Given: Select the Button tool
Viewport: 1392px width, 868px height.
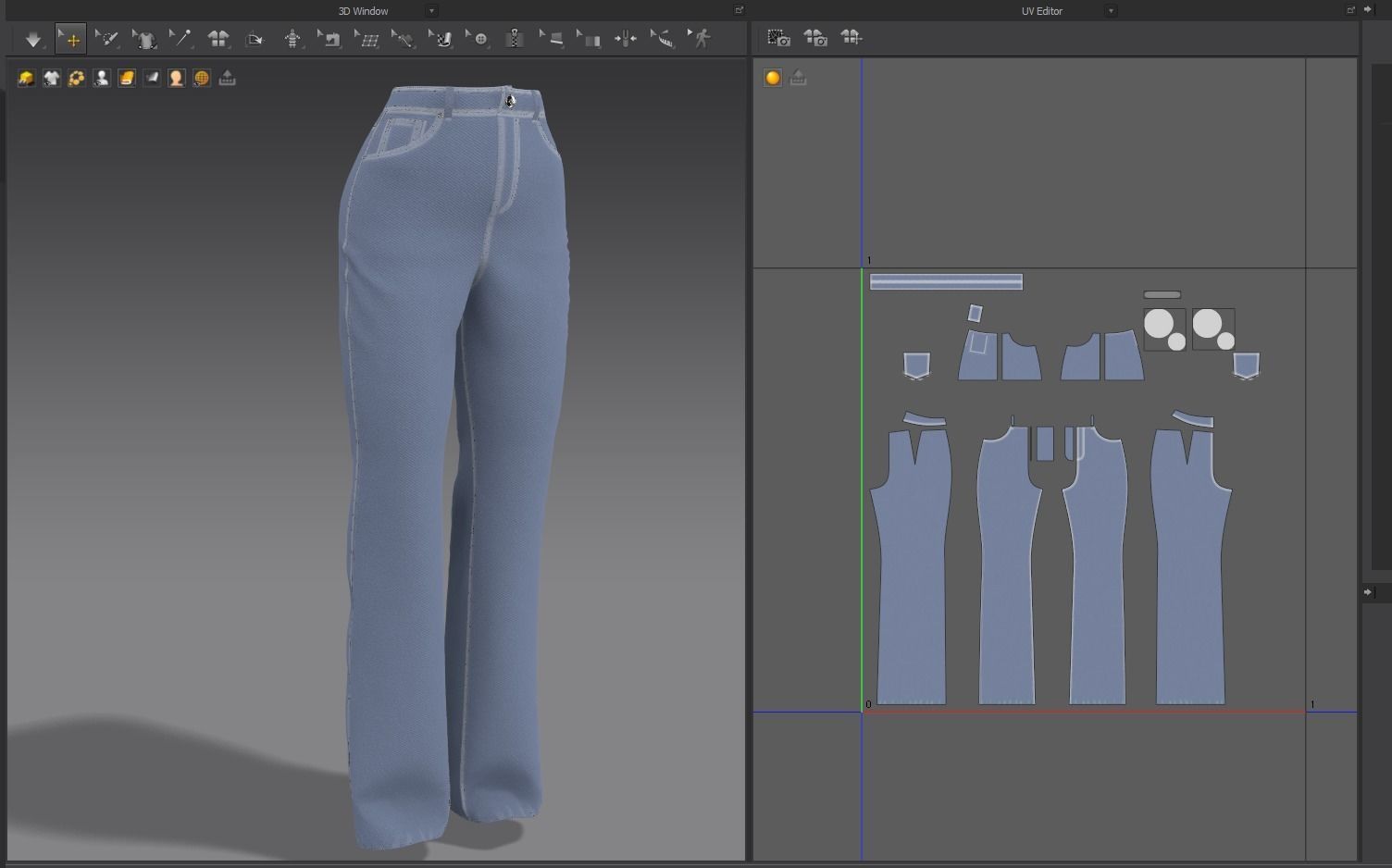Looking at the screenshot, I should [x=478, y=39].
